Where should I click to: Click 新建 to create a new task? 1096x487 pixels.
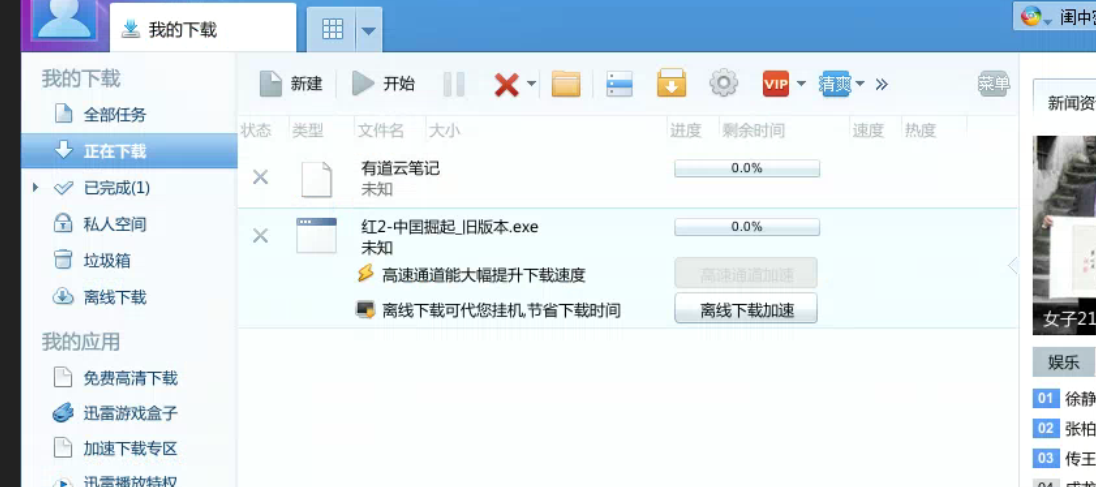(x=291, y=85)
